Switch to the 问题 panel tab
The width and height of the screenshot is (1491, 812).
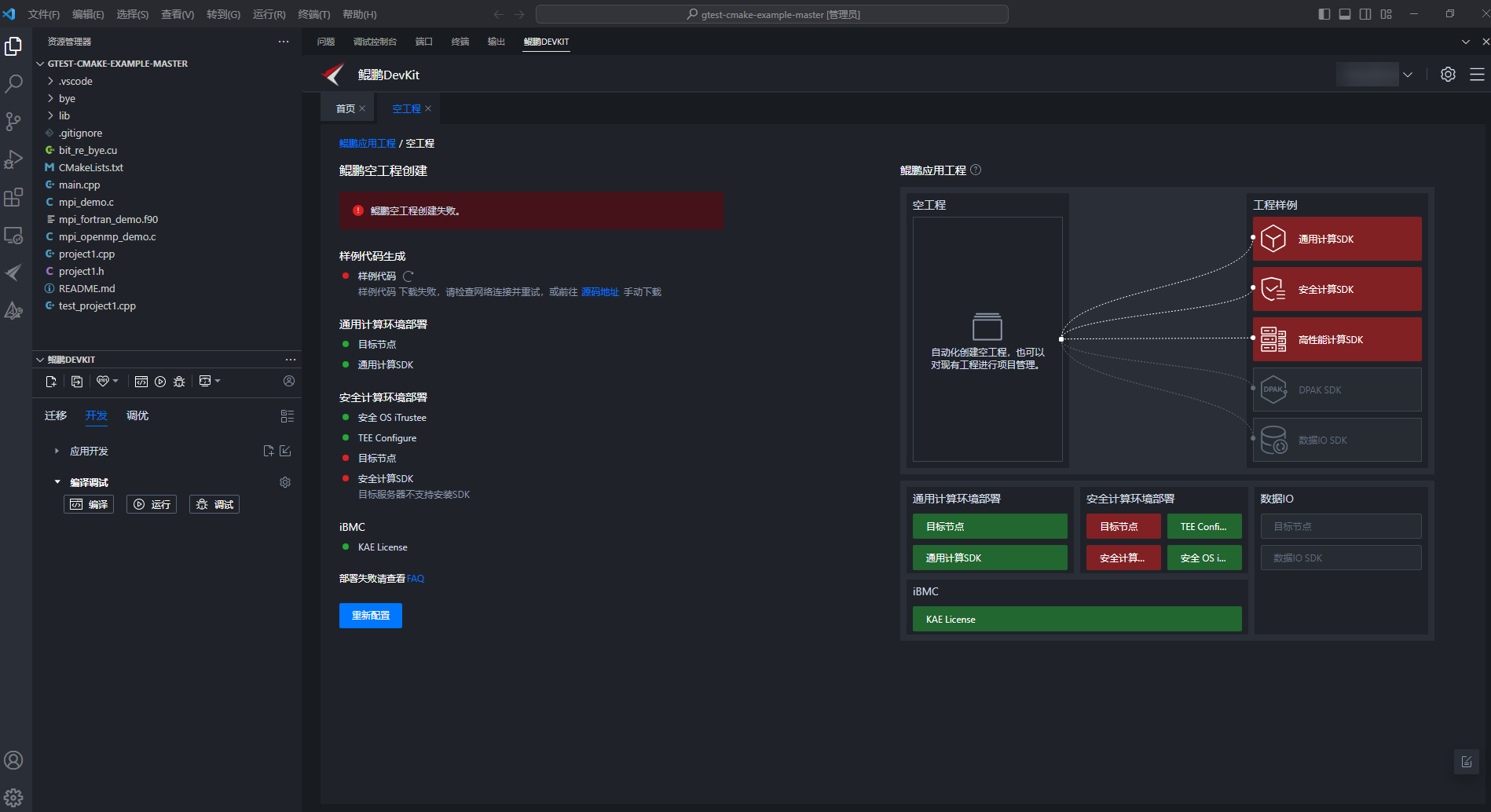[x=326, y=42]
